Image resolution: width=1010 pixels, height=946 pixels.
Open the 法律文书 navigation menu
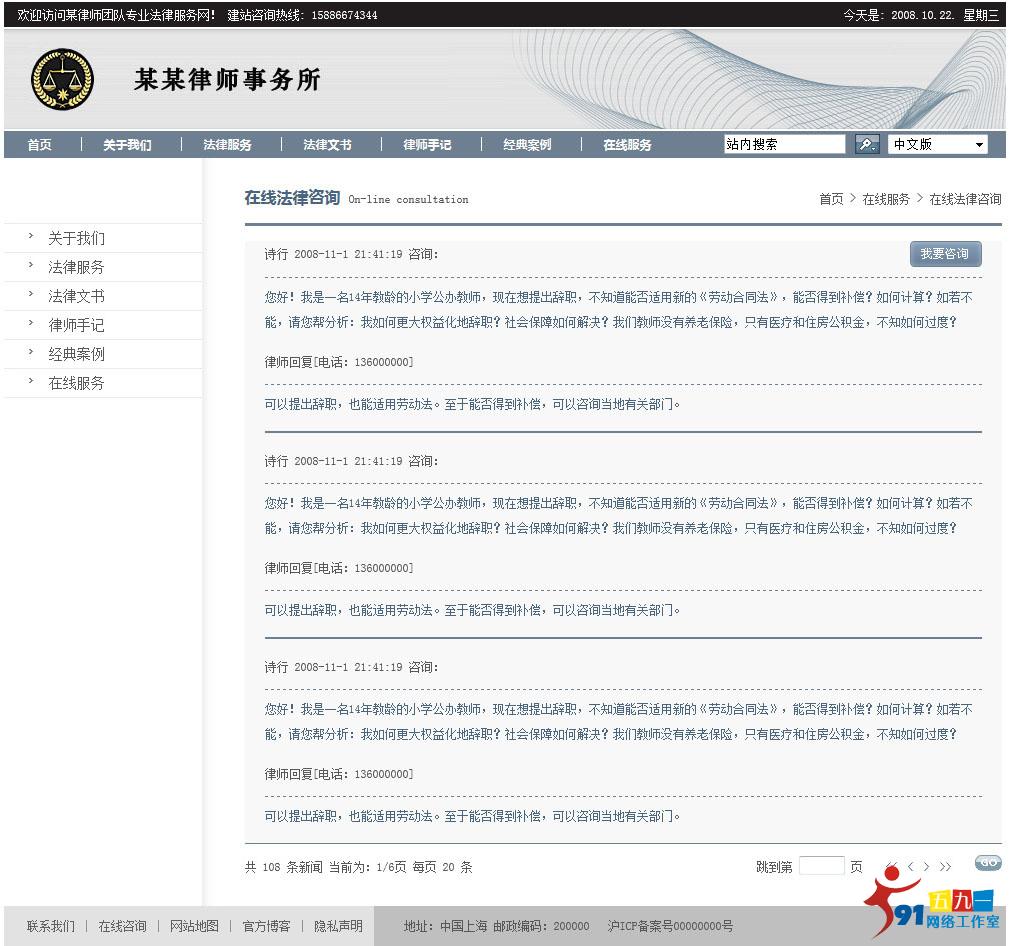pyautogui.click(x=327, y=144)
